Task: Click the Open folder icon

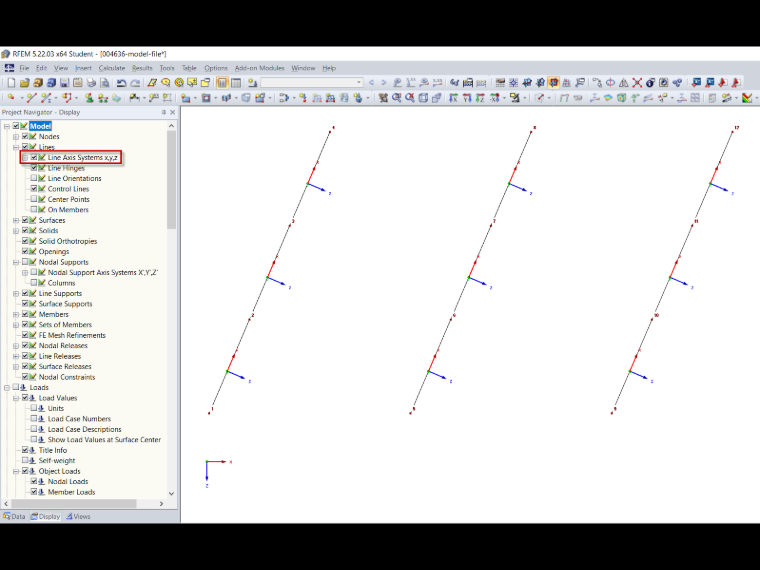Action: [25, 83]
